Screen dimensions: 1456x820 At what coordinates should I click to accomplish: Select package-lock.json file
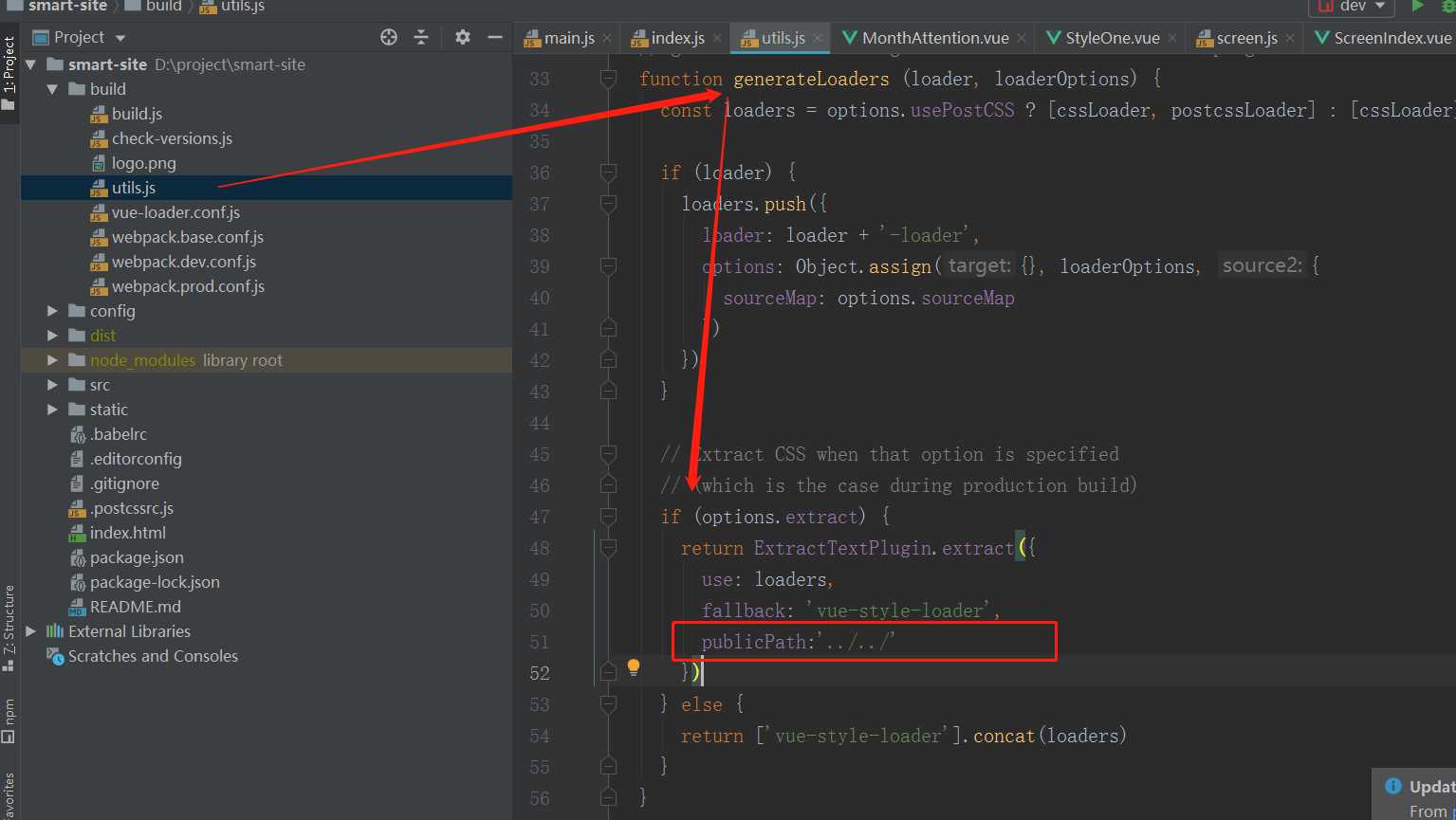155,582
